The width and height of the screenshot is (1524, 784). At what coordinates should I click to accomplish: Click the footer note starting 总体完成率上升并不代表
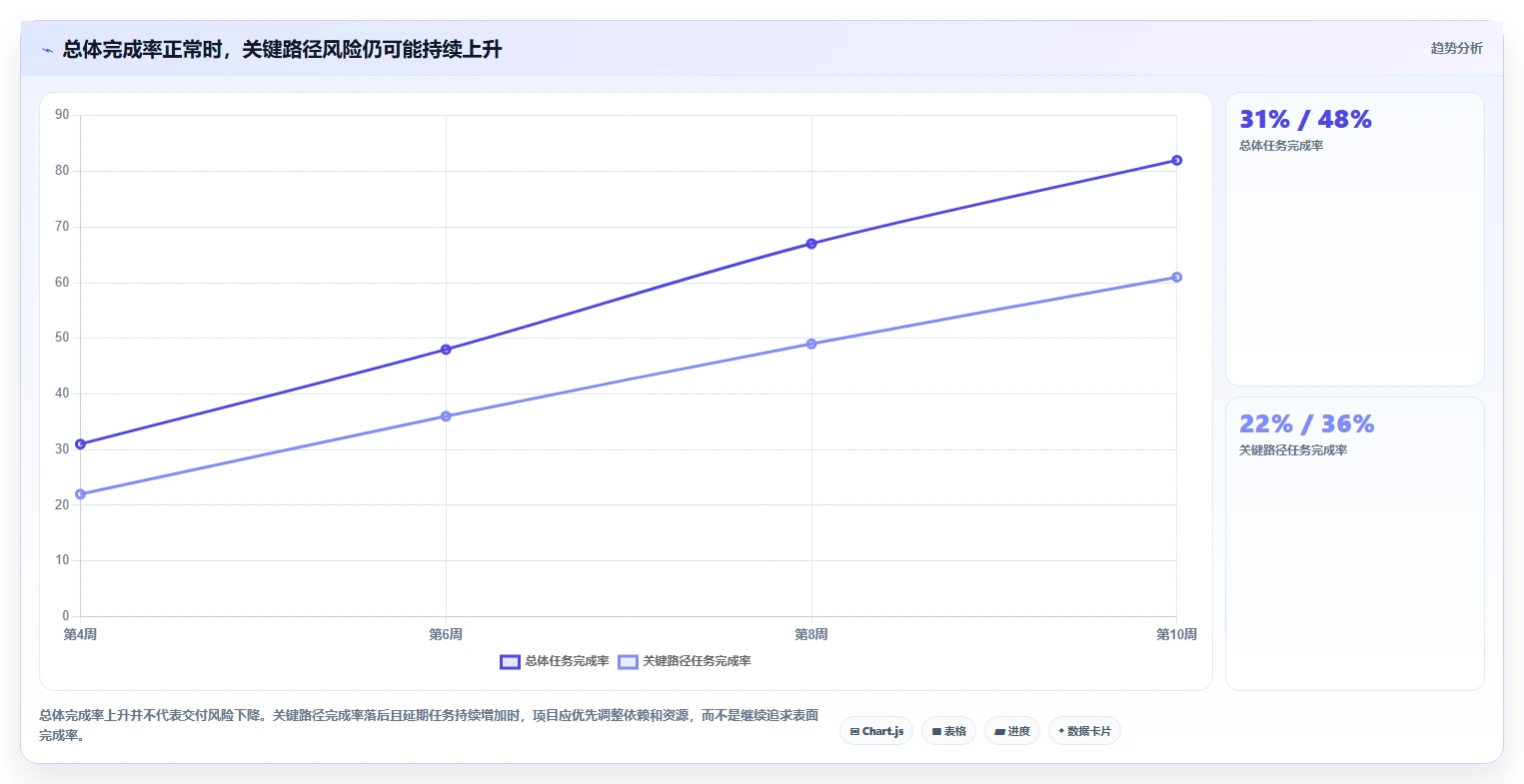[x=429, y=725]
